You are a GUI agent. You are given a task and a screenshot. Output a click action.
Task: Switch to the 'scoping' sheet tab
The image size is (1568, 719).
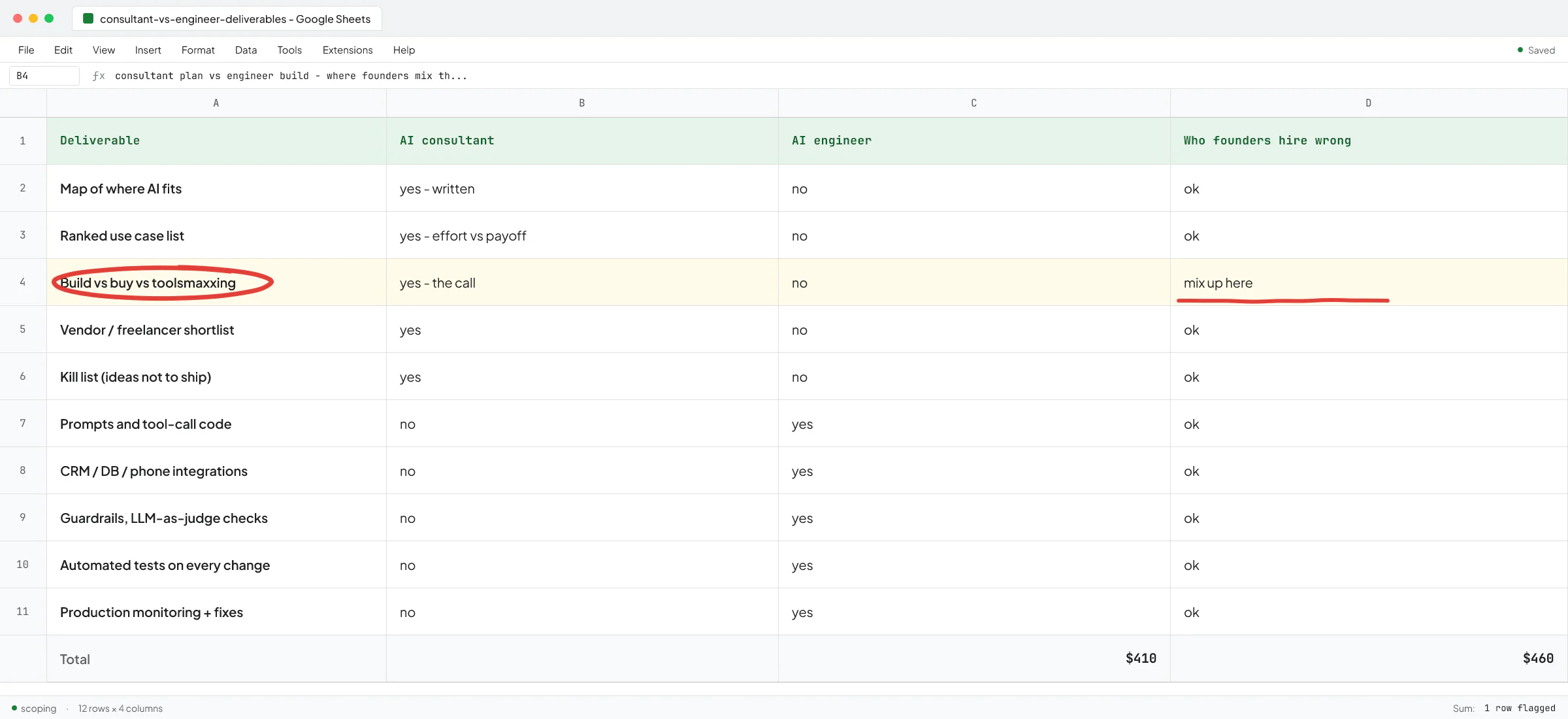point(34,709)
